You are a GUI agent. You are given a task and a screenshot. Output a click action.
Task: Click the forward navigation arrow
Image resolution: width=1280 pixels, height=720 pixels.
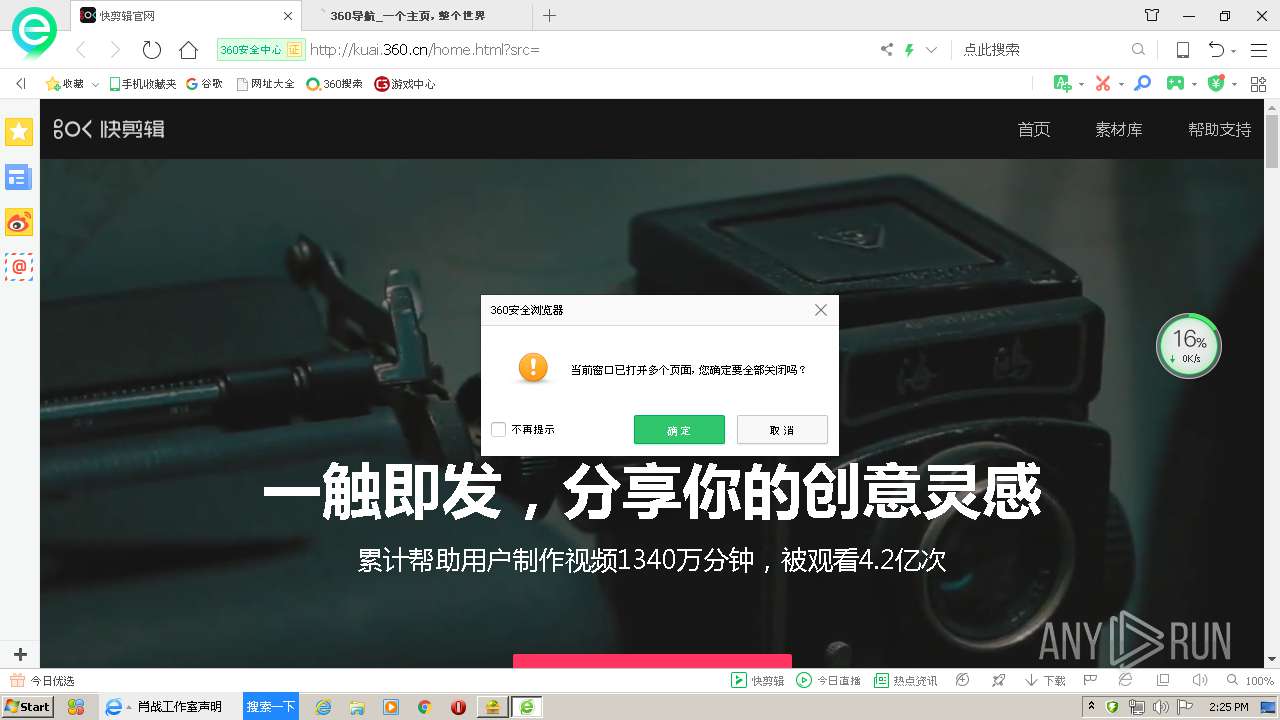[115, 49]
